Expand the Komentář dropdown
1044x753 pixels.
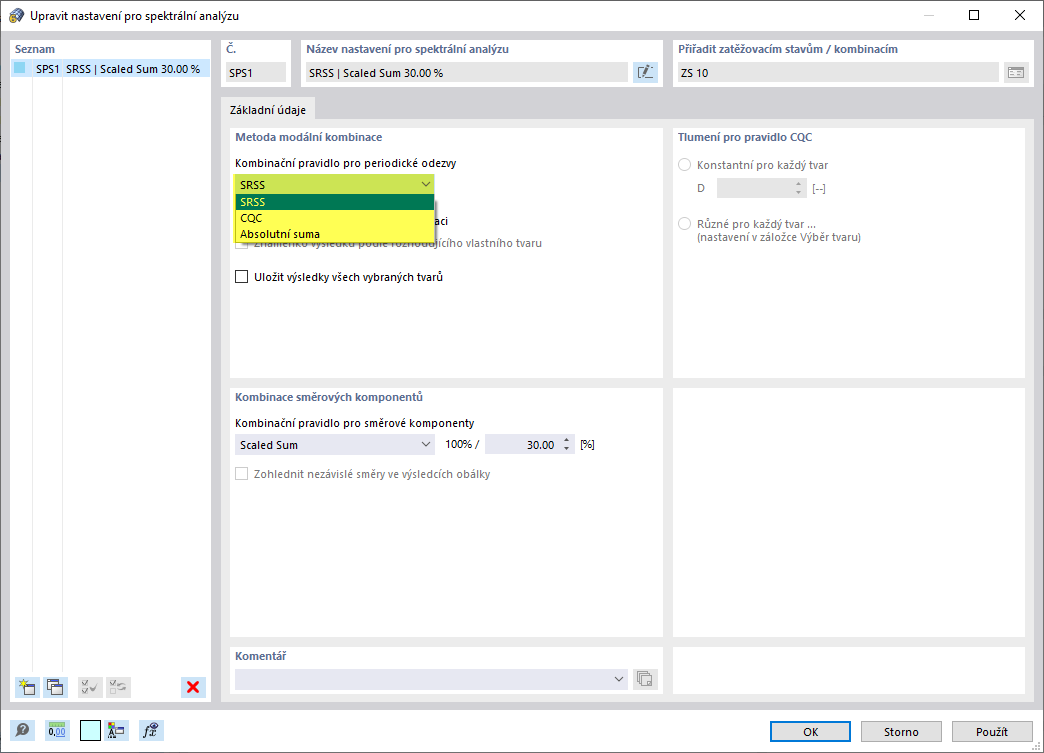[x=619, y=679]
